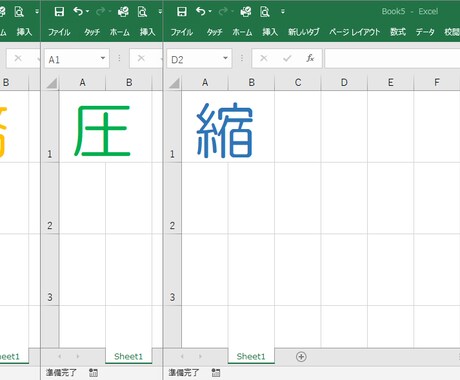The width and height of the screenshot is (460, 380).
Task: Expand A1 name box dropdown in middle window
Action: (x=103, y=58)
